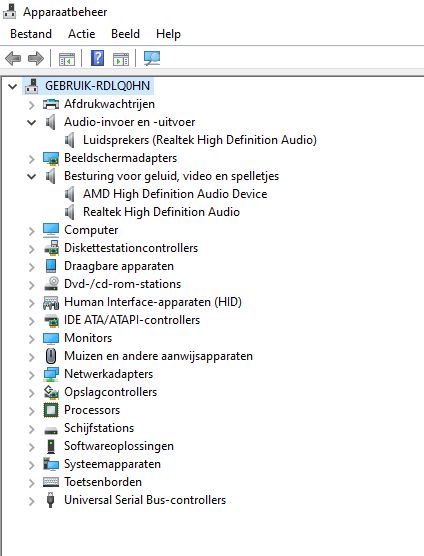
Task: Open the Bestand menu
Action: coord(31,34)
